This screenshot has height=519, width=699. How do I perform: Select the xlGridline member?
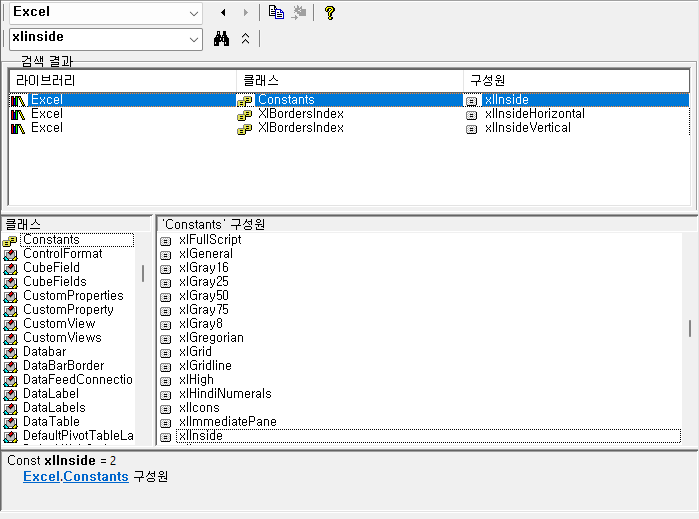pyautogui.click(x=205, y=366)
